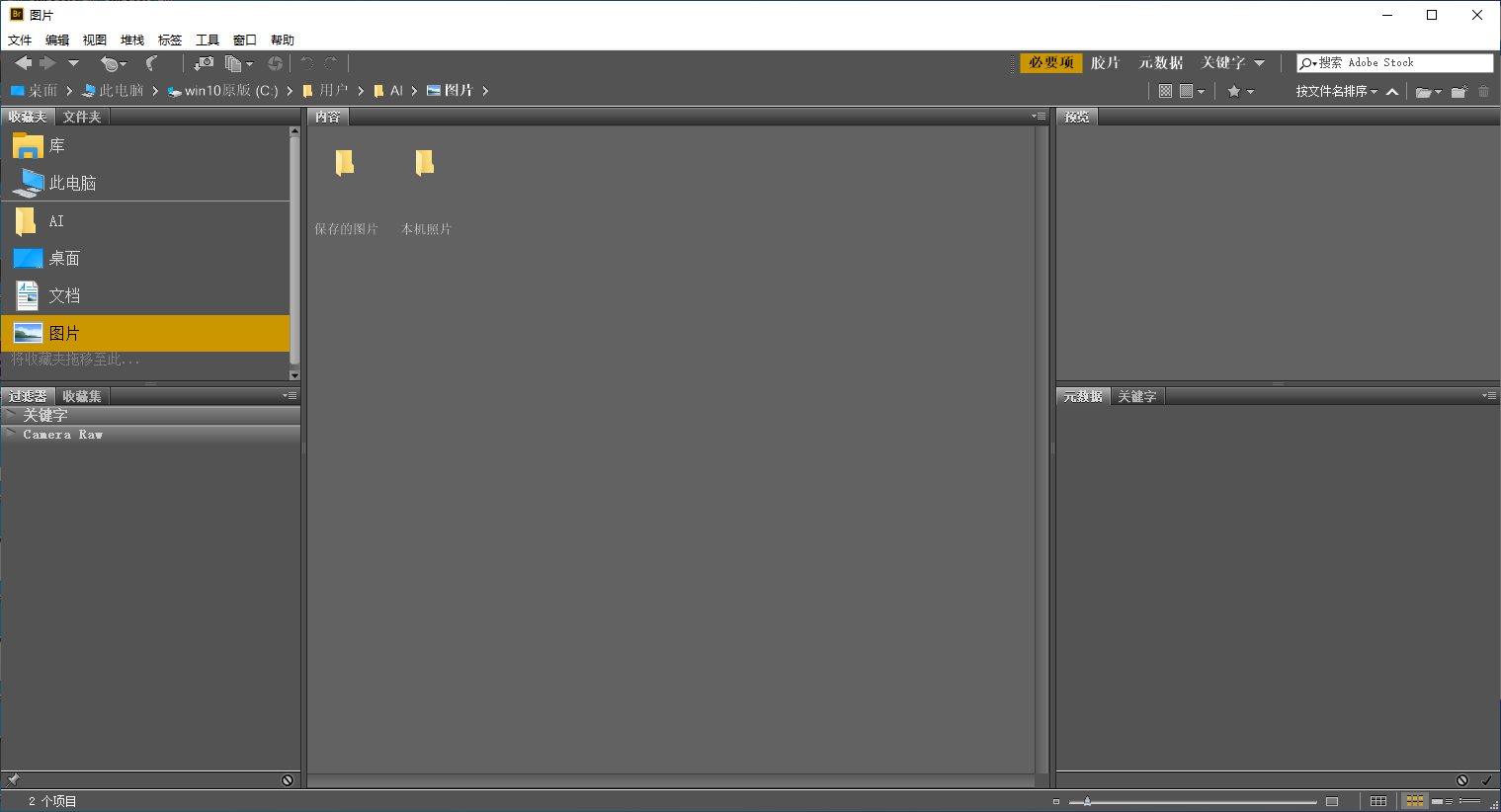1501x812 pixels.
Task: Open the 编辑 menu
Action: [x=57, y=40]
